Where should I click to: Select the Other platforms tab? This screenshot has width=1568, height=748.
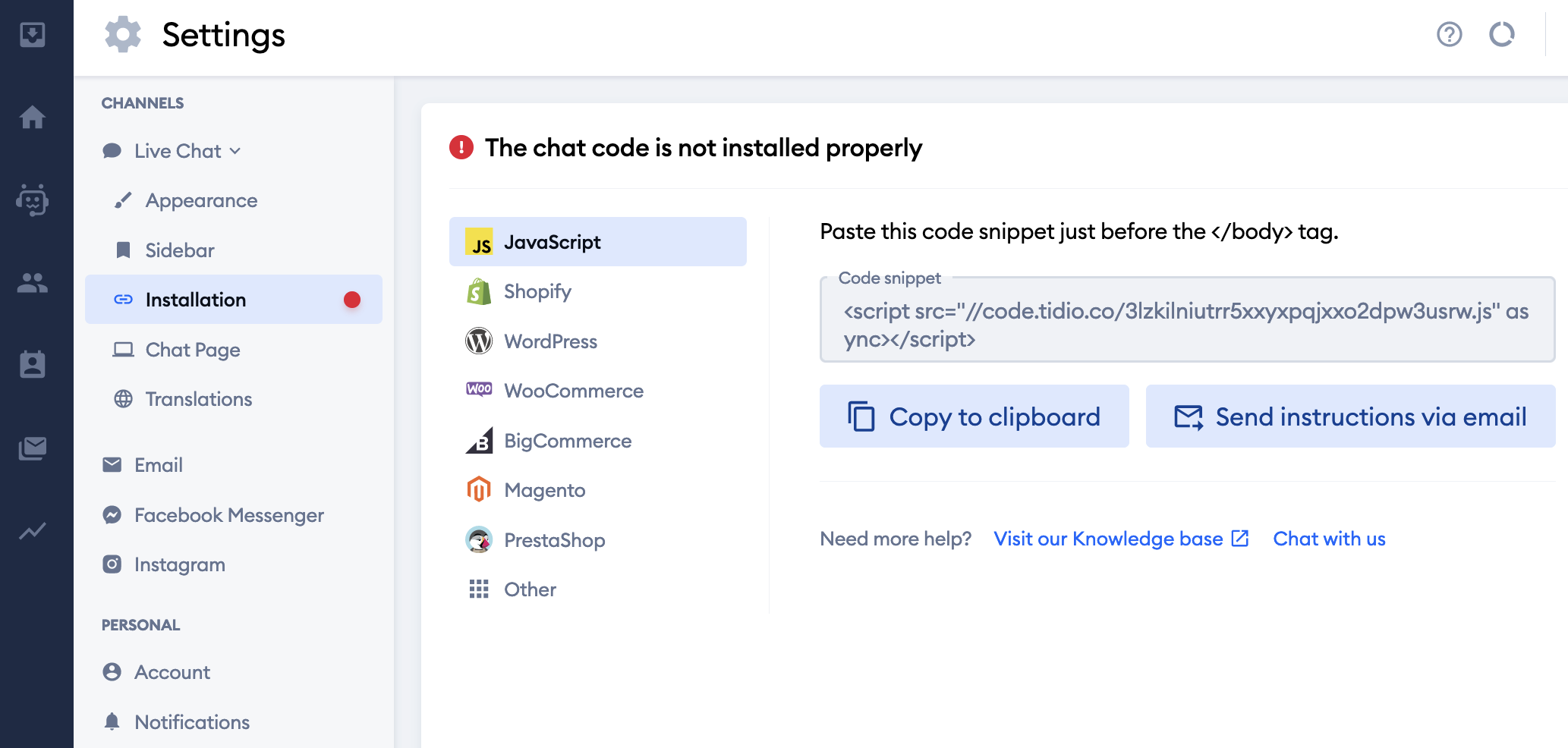point(598,589)
